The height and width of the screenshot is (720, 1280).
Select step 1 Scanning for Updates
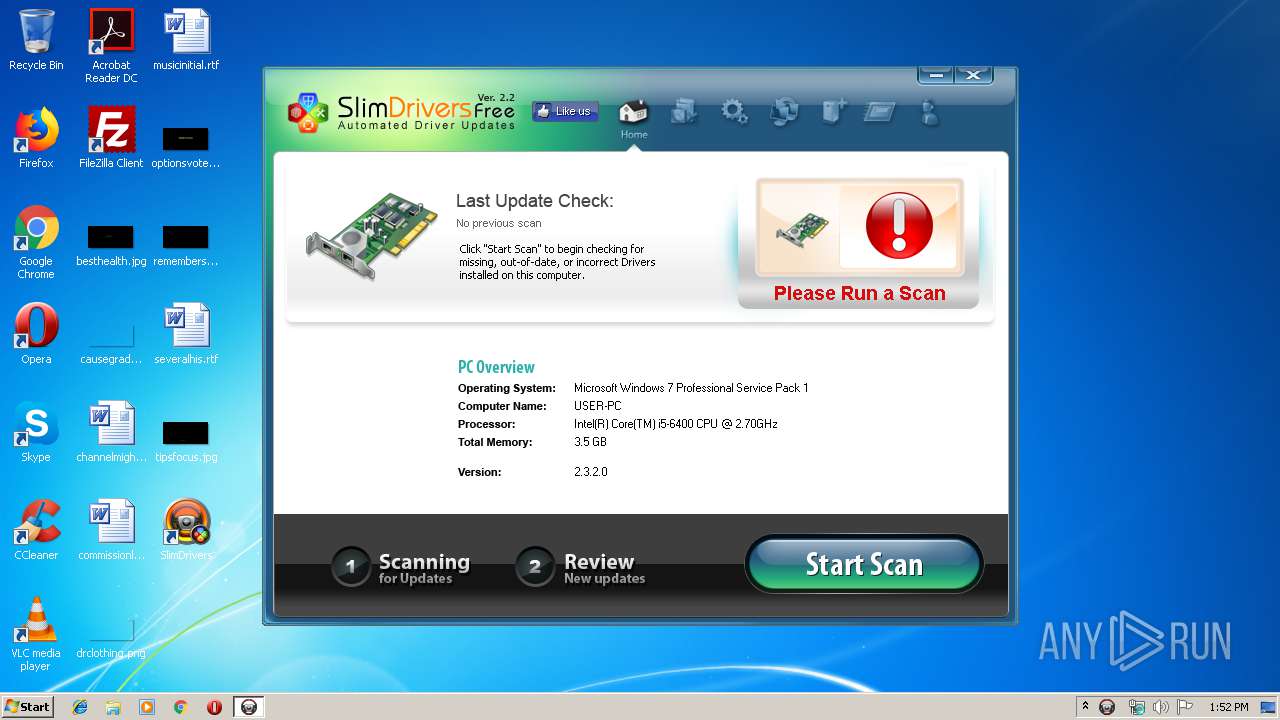[x=402, y=567]
